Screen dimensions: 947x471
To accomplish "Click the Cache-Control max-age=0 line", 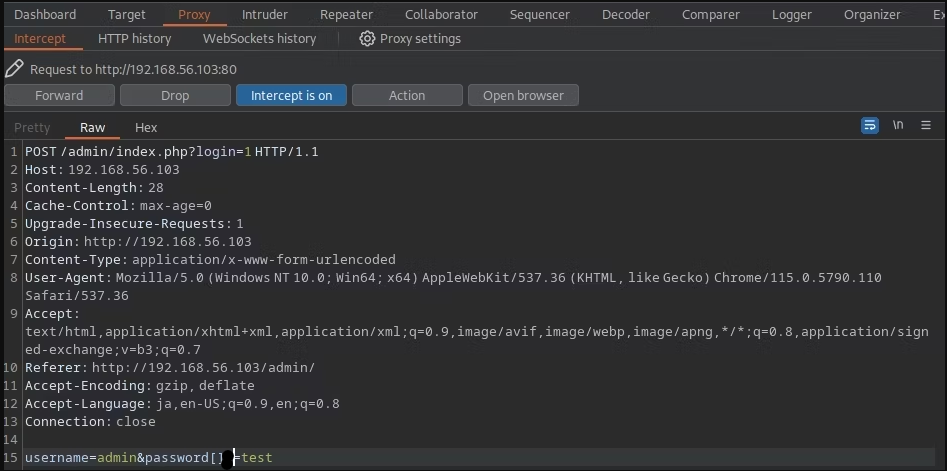I will [118, 206].
